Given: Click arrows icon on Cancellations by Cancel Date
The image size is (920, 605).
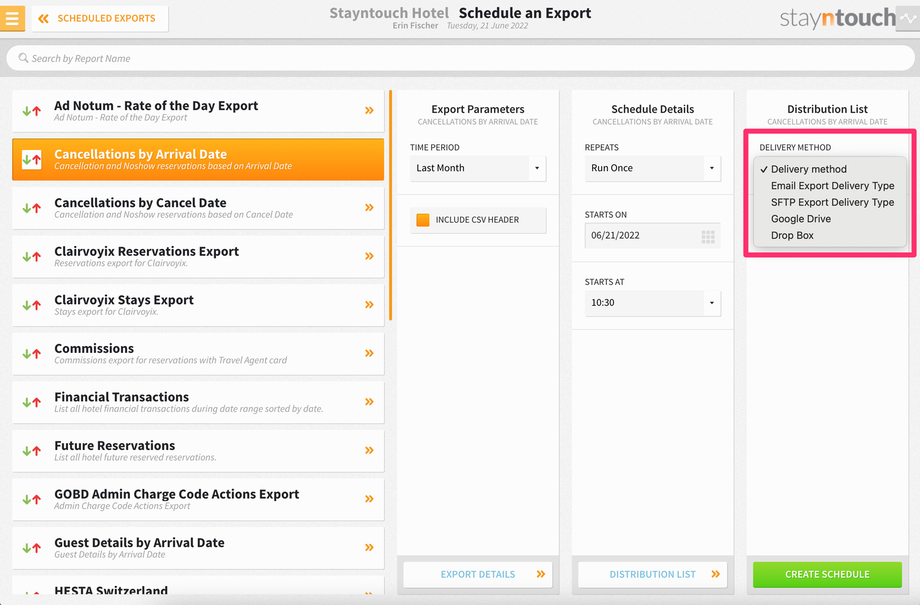Looking at the screenshot, I should click(32, 208).
